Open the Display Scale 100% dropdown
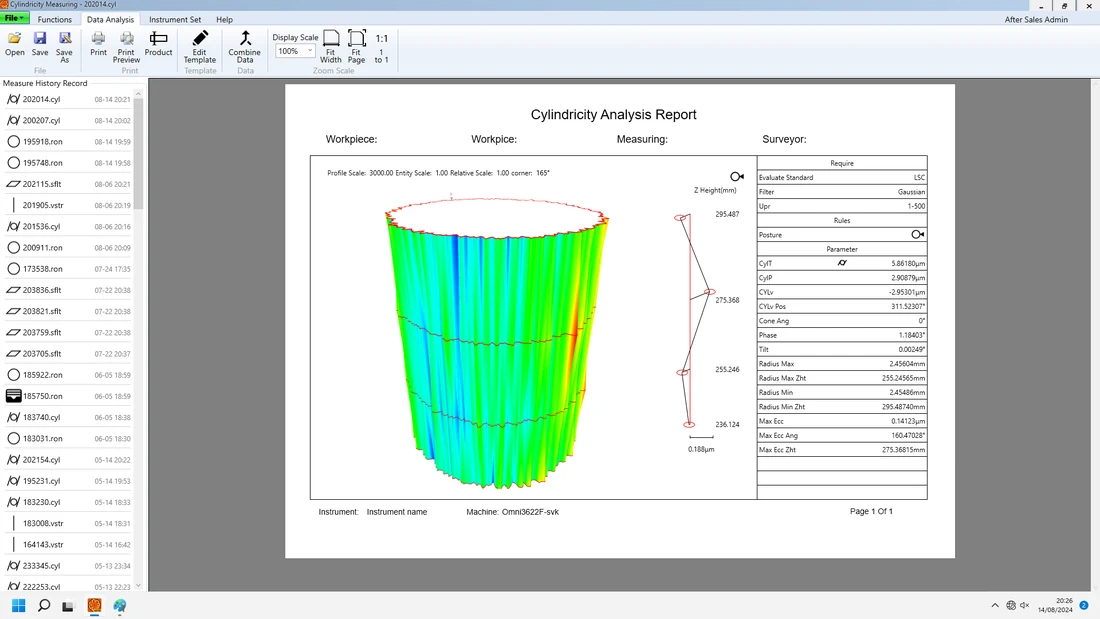The height and width of the screenshot is (619, 1100). tap(295, 51)
